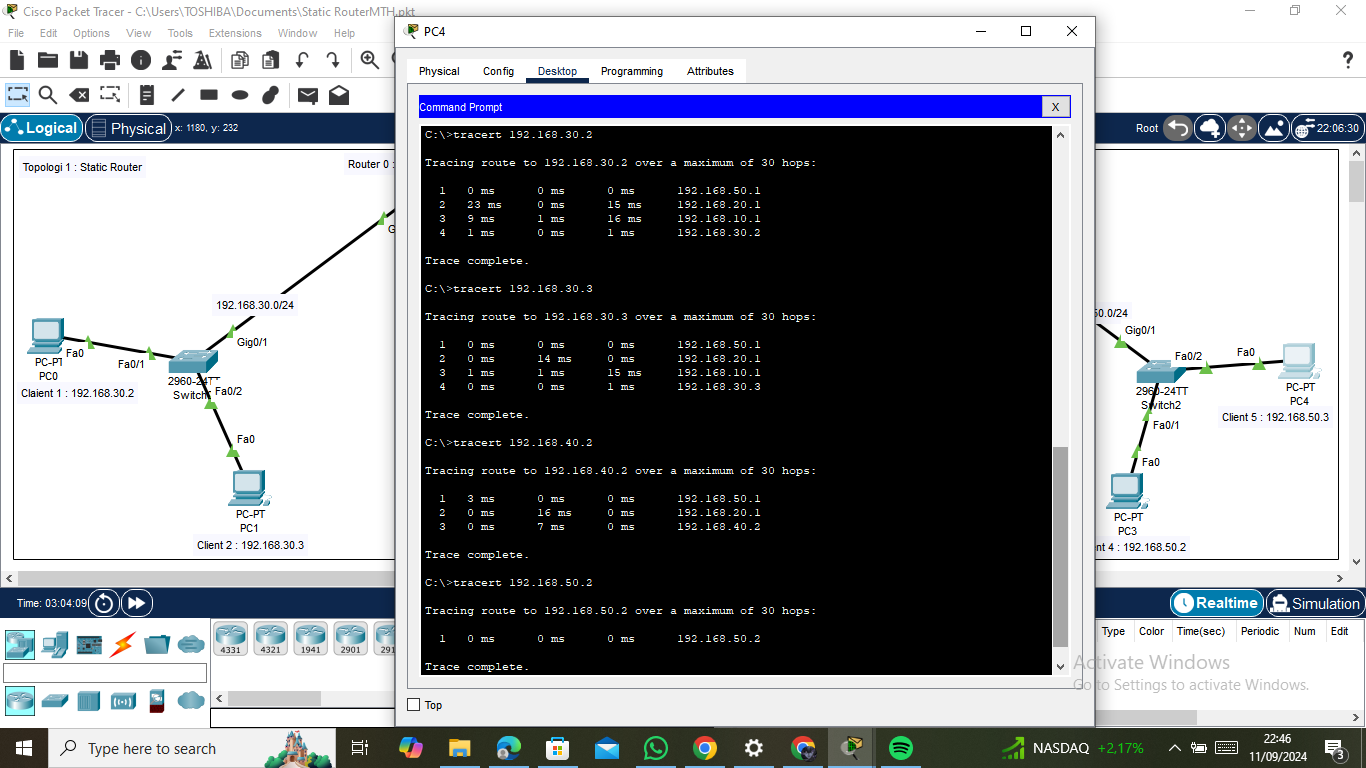Click the Add Simple PDU envelope

308,95
